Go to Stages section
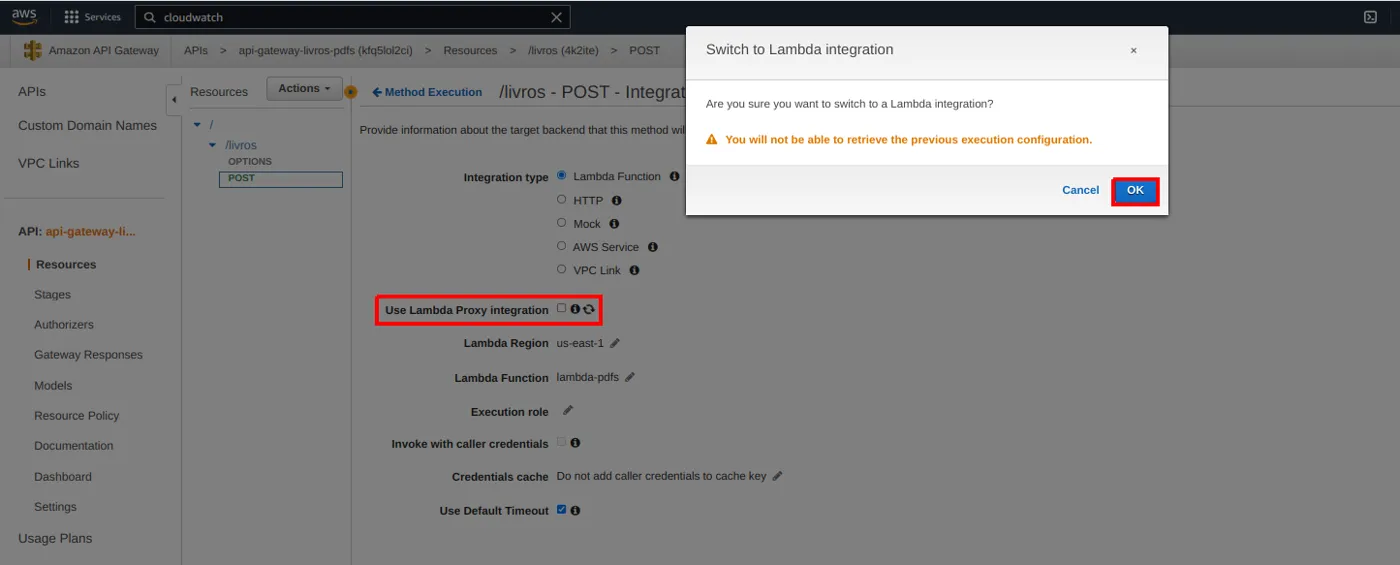Viewport: 1400px width, 565px height. [52, 295]
